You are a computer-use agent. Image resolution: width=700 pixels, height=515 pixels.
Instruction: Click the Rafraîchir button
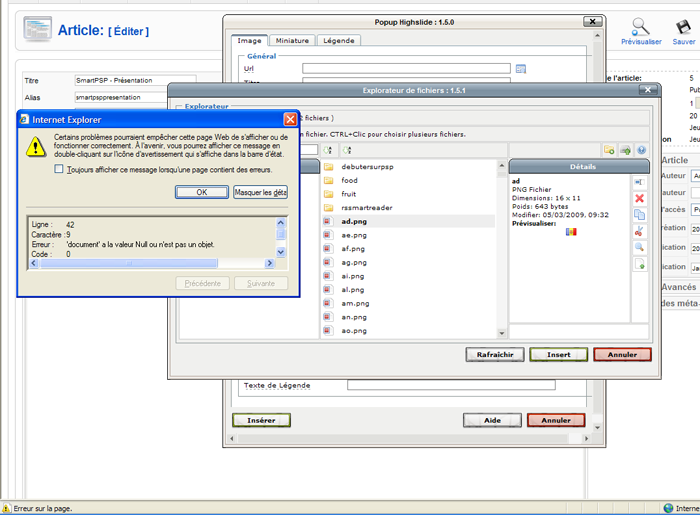coord(495,354)
